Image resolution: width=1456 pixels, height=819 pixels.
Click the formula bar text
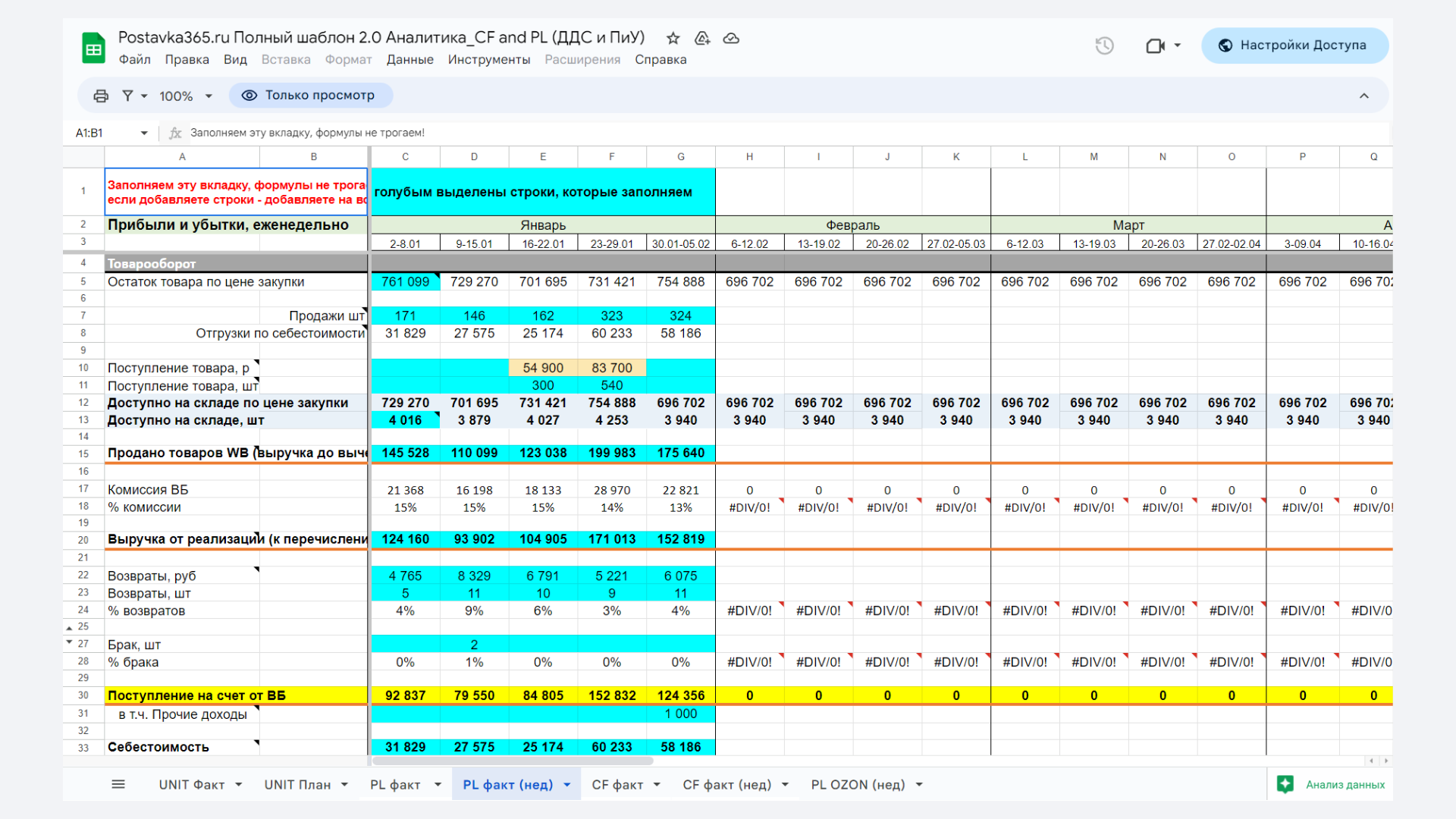(307, 133)
